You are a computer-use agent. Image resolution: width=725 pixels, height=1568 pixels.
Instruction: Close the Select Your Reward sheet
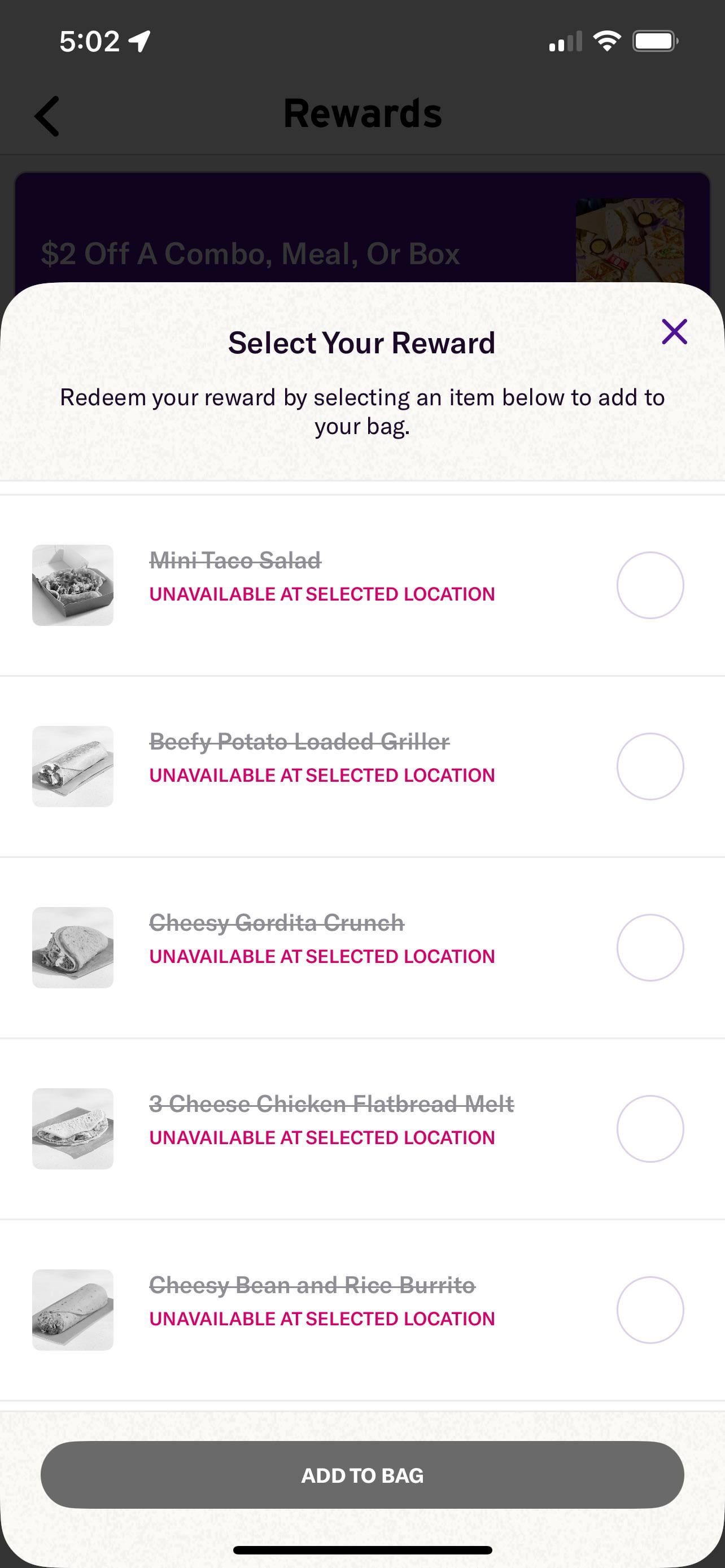[674, 332]
